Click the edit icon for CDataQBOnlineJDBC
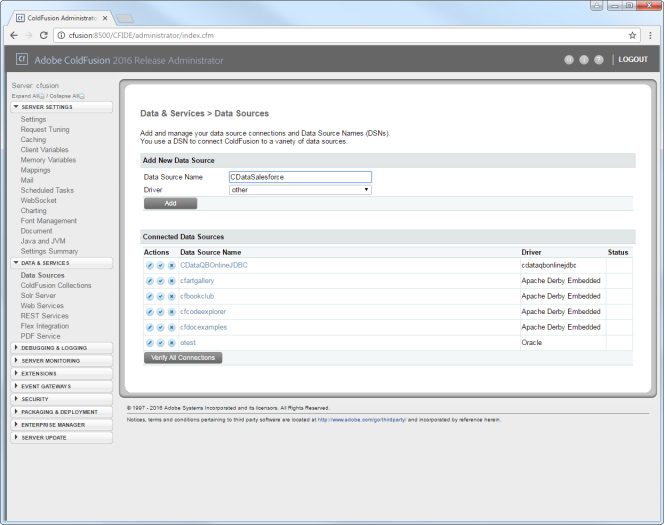 (x=150, y=266)
